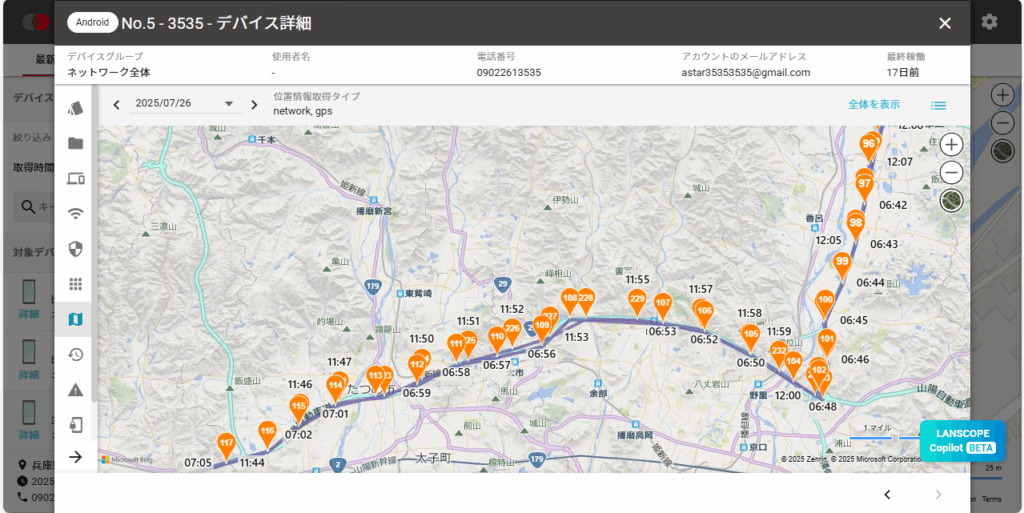Select the map location icon in sidebar

(x=75, y=319)
